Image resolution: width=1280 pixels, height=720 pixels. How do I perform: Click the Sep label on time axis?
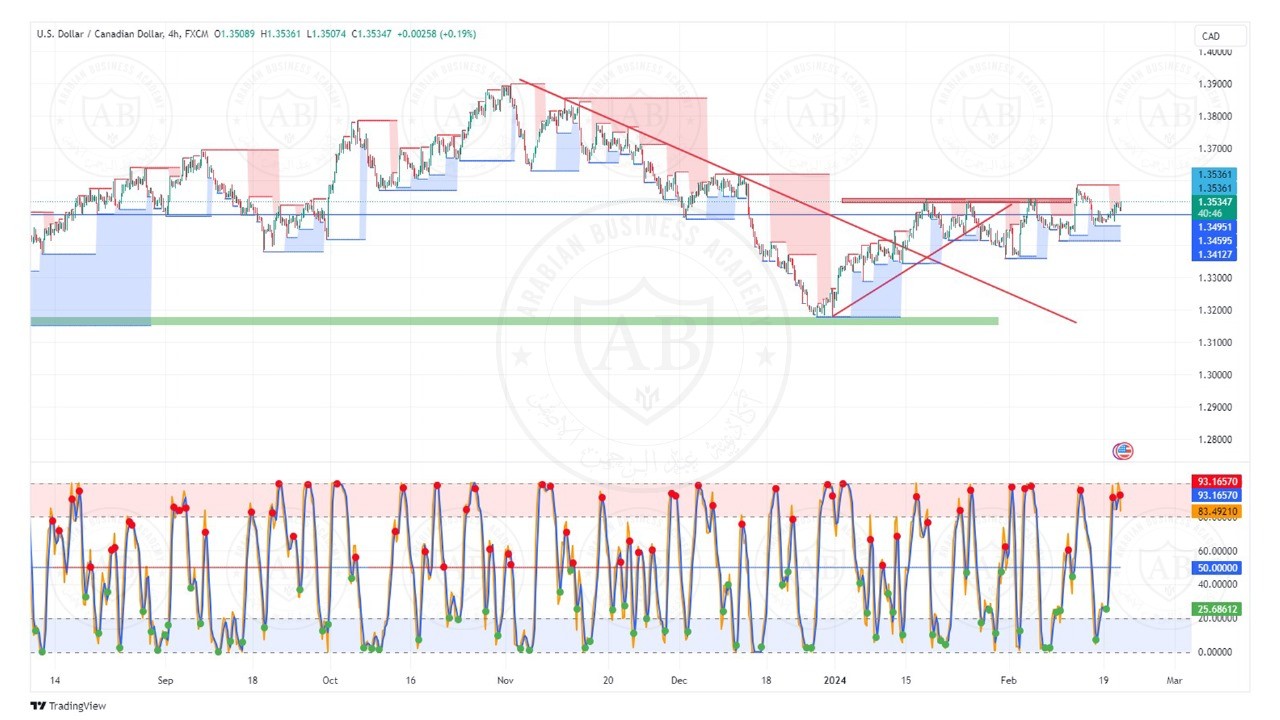click(x=165, y=680)
